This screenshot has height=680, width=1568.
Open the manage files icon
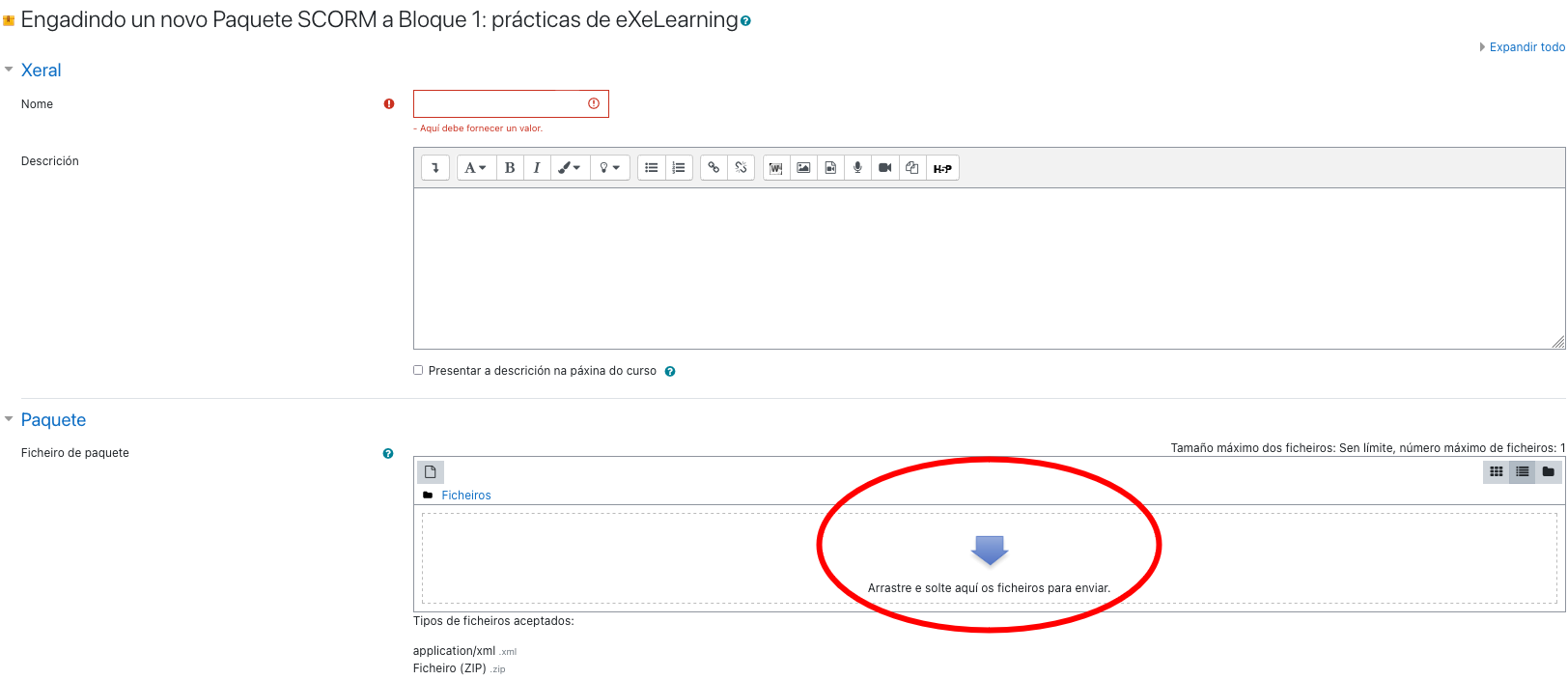pos(911,168)
